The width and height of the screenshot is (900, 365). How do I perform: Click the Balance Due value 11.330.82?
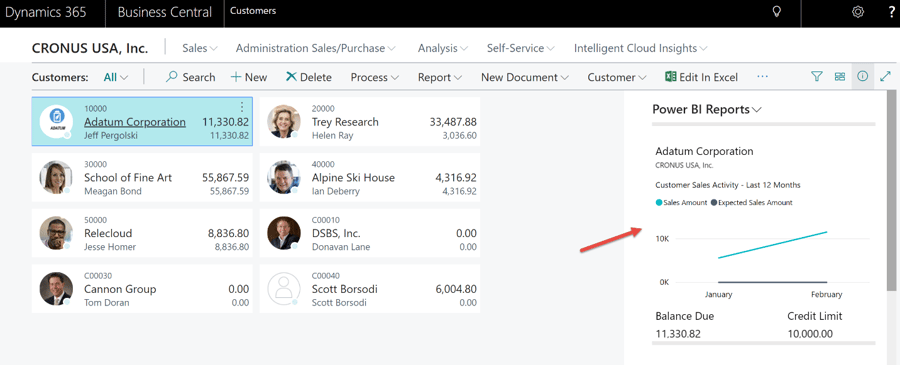[678, 334]
